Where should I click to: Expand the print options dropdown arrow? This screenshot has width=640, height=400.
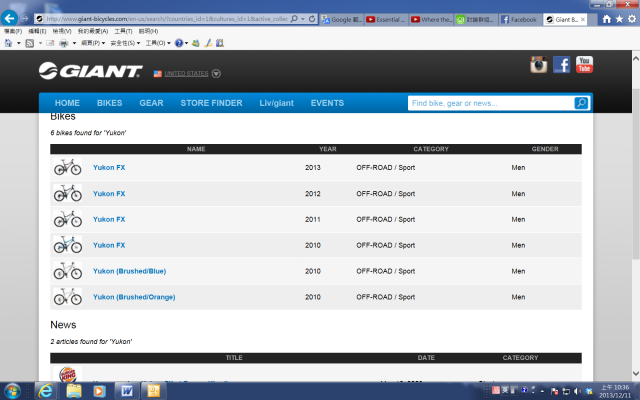(74, 43)
